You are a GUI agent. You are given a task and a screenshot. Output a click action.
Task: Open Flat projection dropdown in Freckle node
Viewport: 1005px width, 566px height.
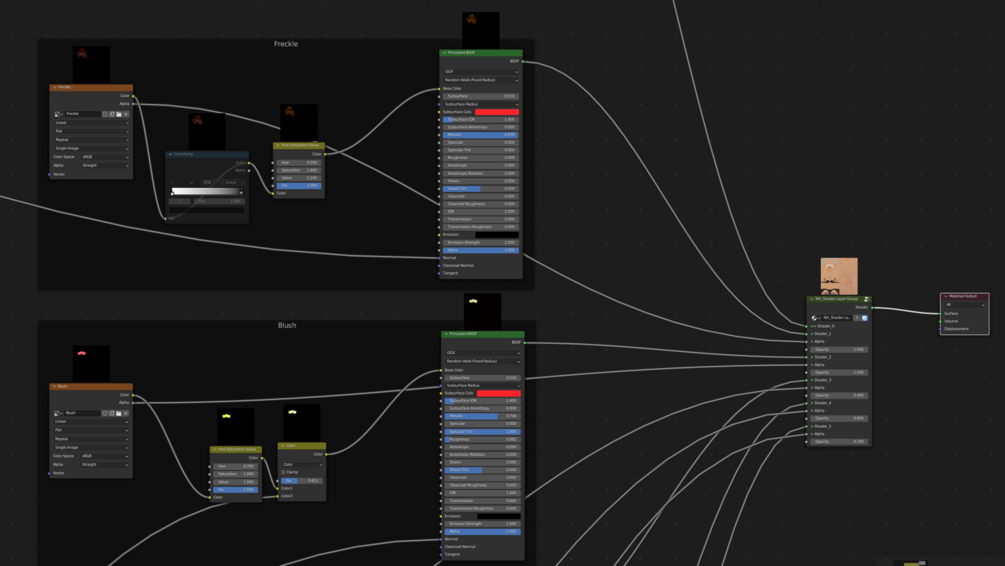(92, 131)
